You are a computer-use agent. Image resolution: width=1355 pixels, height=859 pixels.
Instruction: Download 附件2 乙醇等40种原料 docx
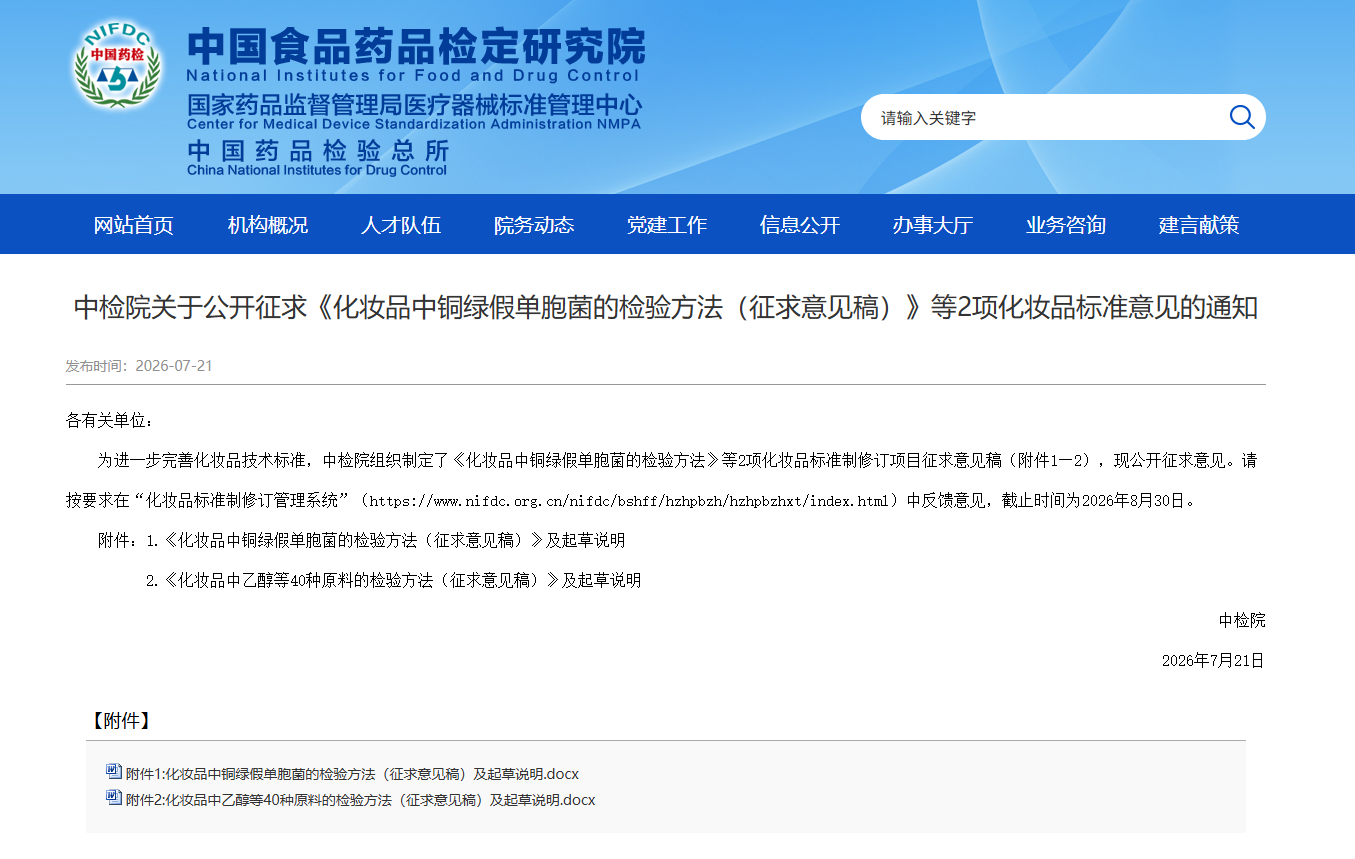tap(360, 800)
